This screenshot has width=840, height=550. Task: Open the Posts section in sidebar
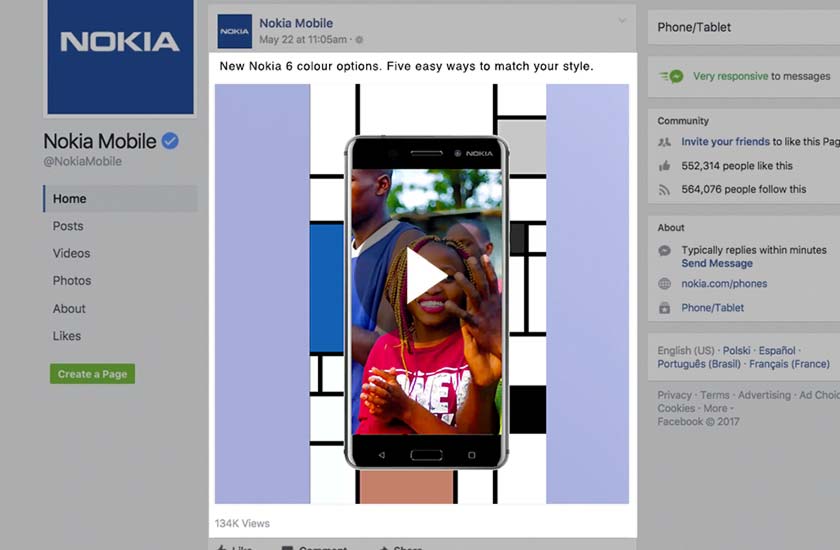click(x=68, y=226)
